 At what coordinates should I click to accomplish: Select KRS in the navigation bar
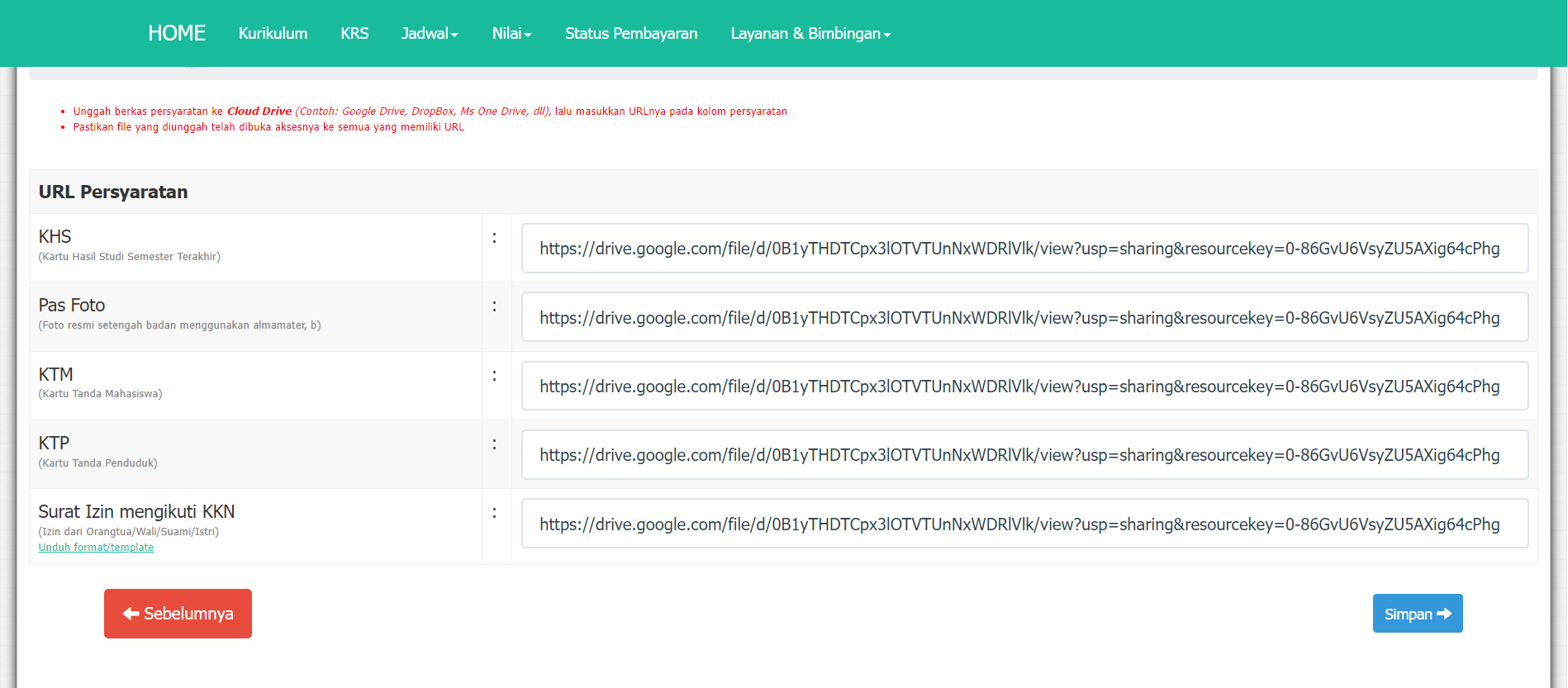pos(354,34)
